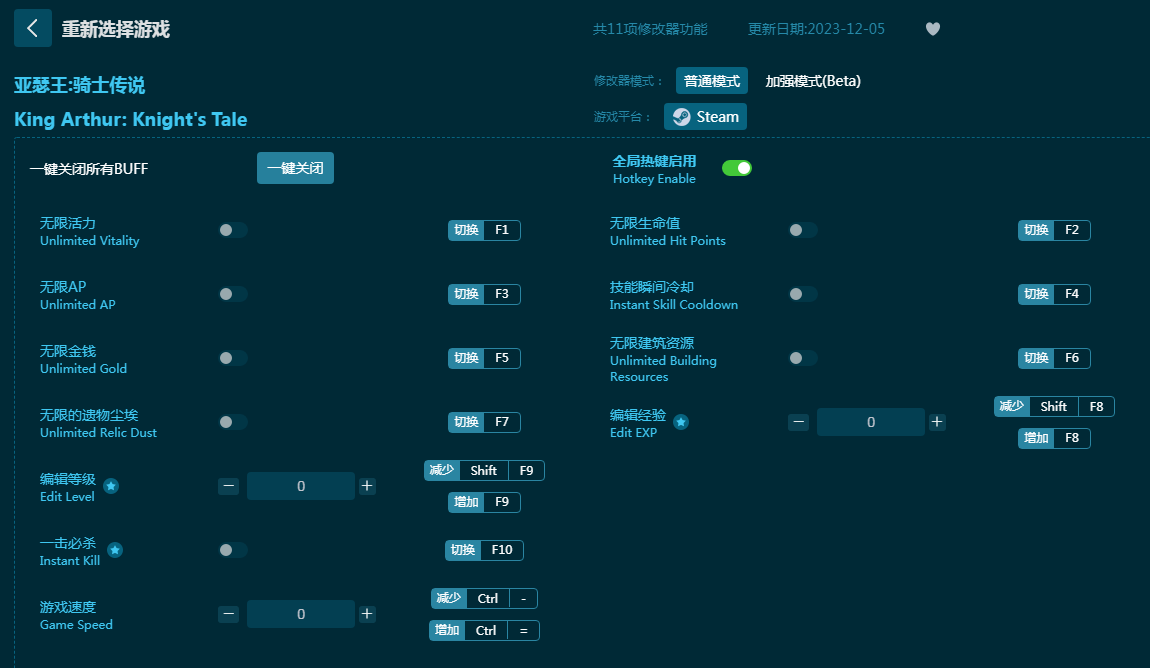Select normal mode 普通模式 tab

tap(711, 81)
